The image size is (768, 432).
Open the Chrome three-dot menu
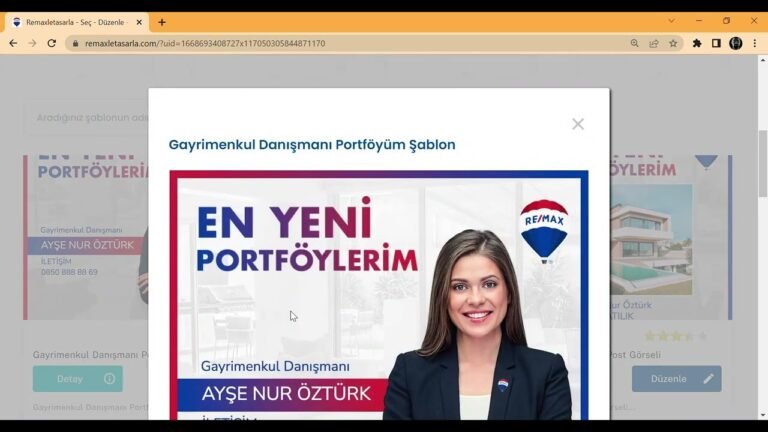[x=755, y=43]
